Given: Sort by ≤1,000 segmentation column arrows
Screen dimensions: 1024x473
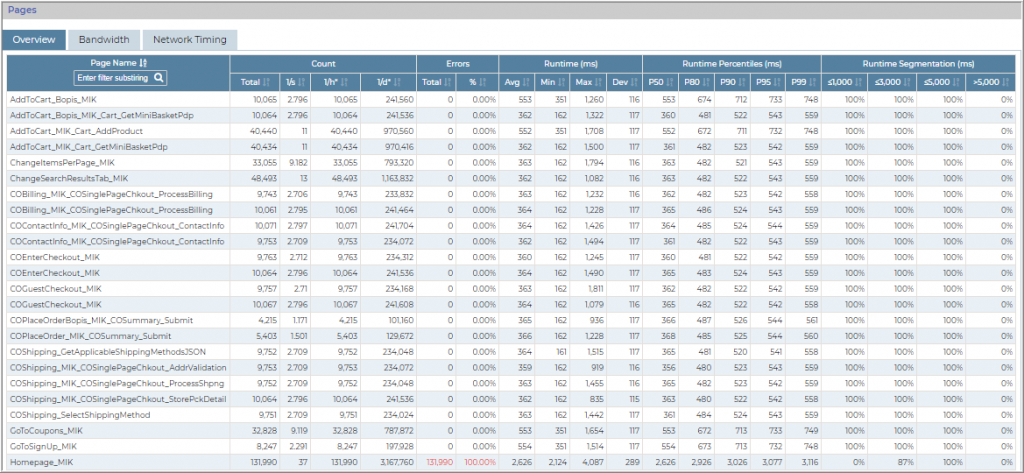Looking at the screenshot, I should [858, 83].
